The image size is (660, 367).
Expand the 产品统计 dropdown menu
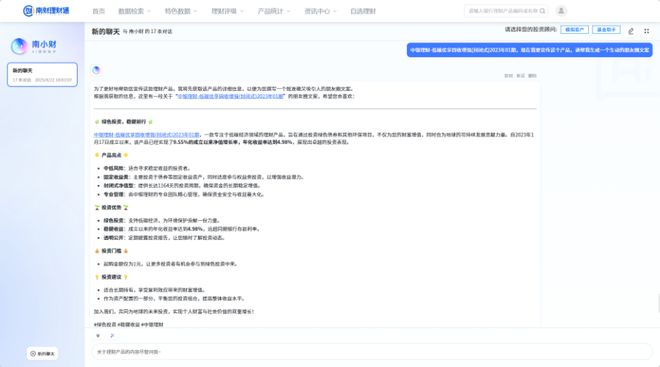point(274,11)
